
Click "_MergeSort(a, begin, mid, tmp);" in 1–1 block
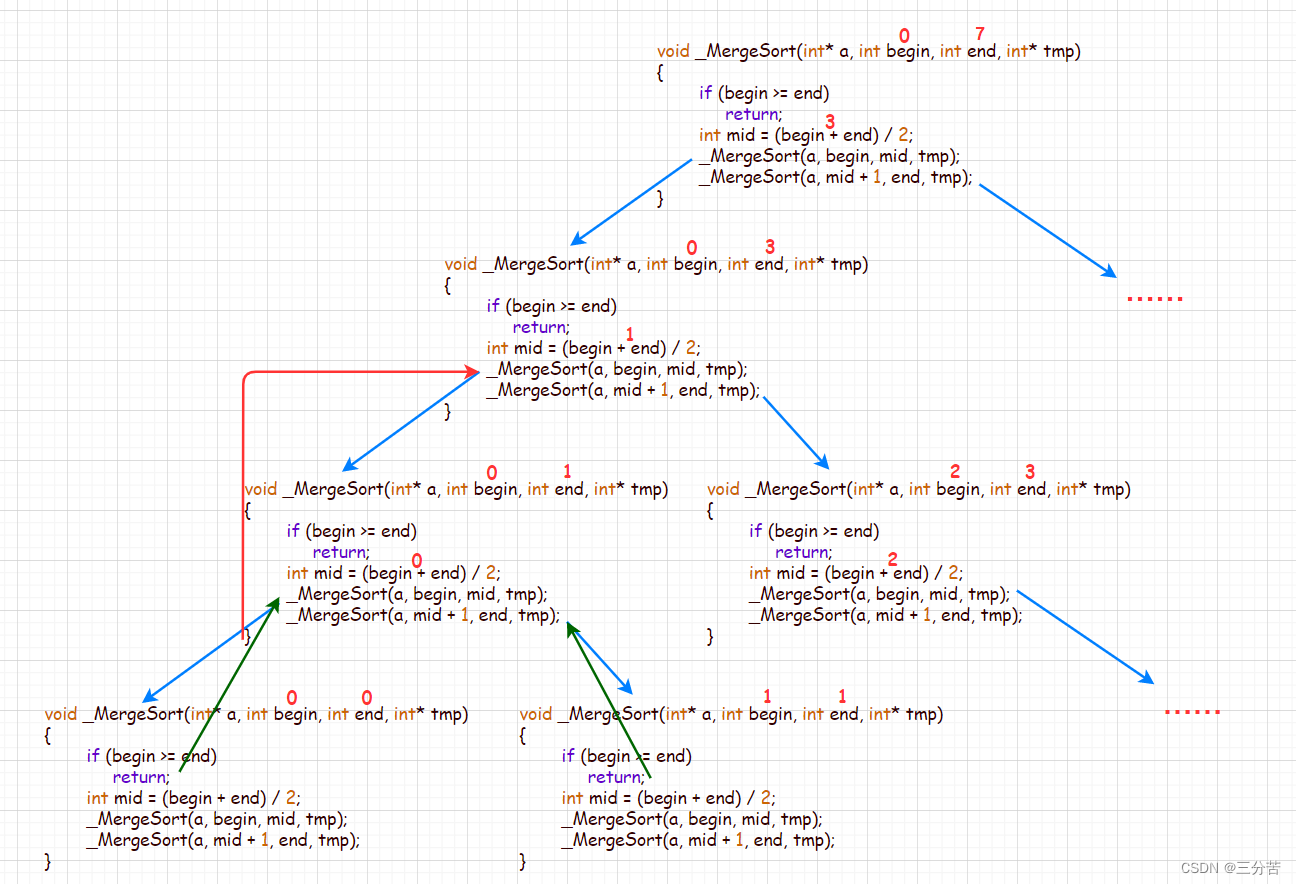[692, 819]
